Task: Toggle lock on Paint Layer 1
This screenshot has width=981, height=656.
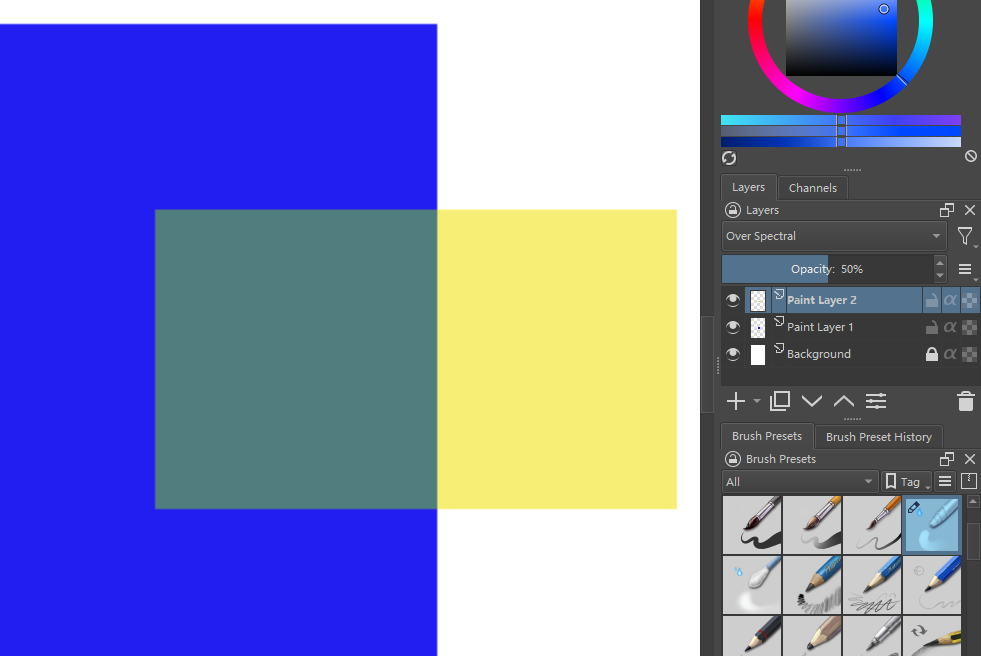Action: [931, 327]
